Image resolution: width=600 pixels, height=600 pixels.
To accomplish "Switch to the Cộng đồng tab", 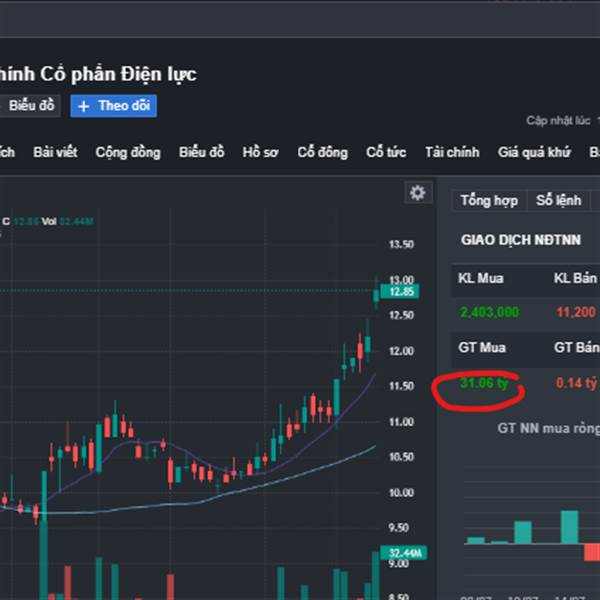I will (128, 152).
